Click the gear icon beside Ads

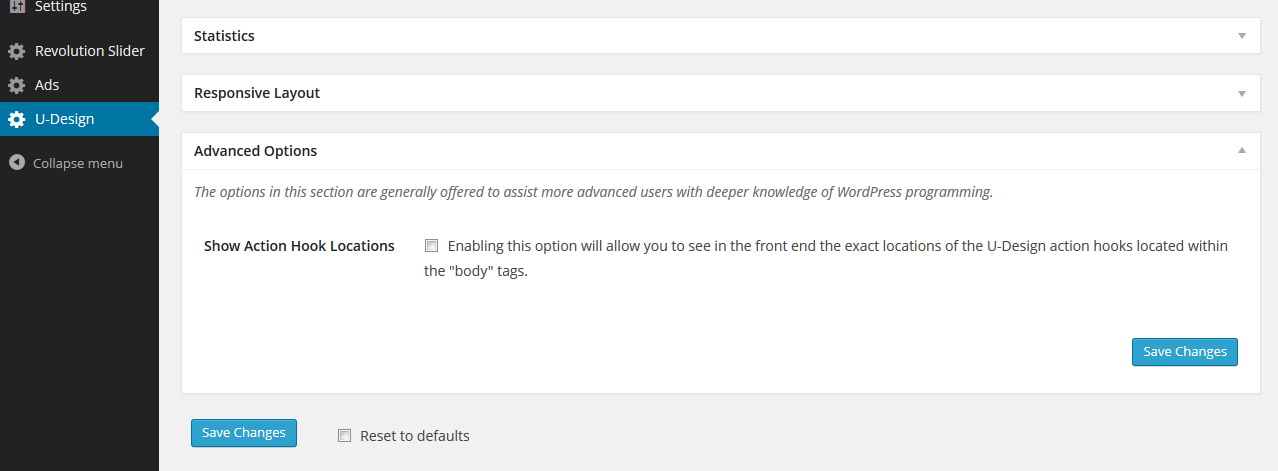point(16,86)
